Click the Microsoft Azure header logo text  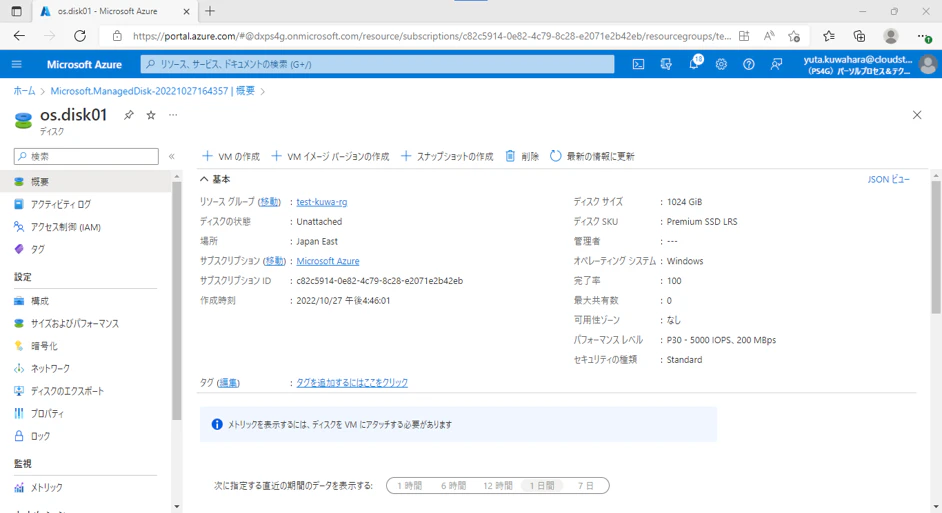coord(84,64)
